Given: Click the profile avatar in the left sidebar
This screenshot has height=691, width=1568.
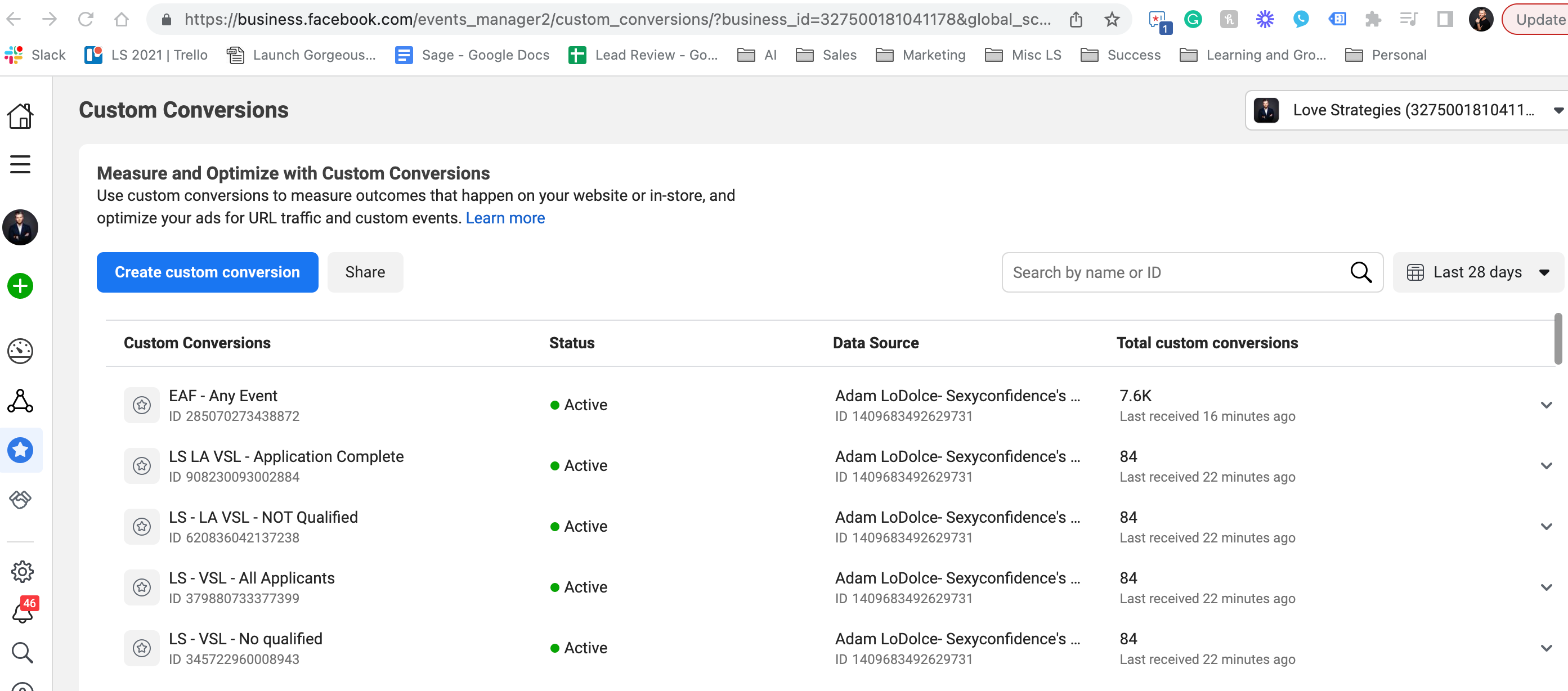Looking at the screenshot, I should 20,228.
